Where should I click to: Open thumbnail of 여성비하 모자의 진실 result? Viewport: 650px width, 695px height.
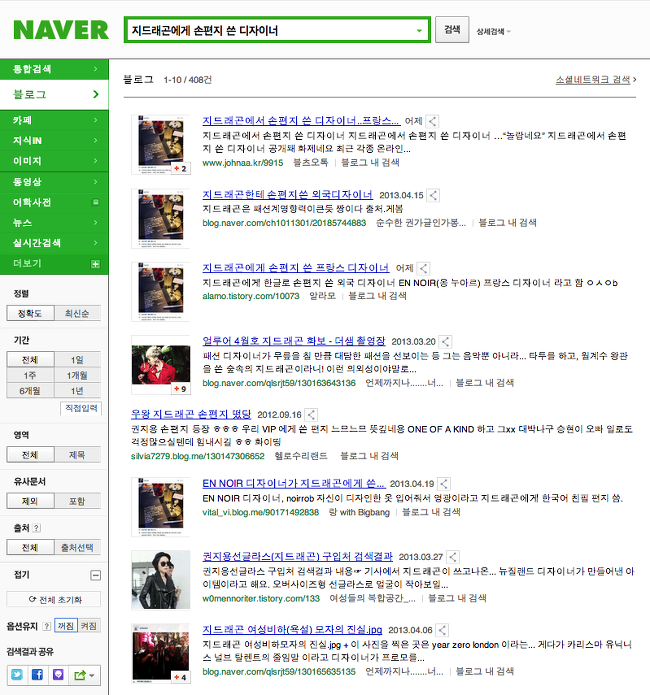161,653
